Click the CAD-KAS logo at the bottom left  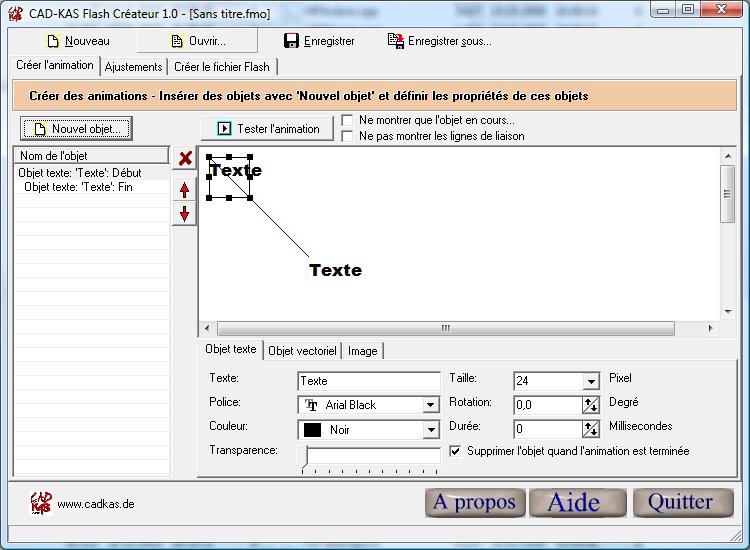(x=41, y=502)
